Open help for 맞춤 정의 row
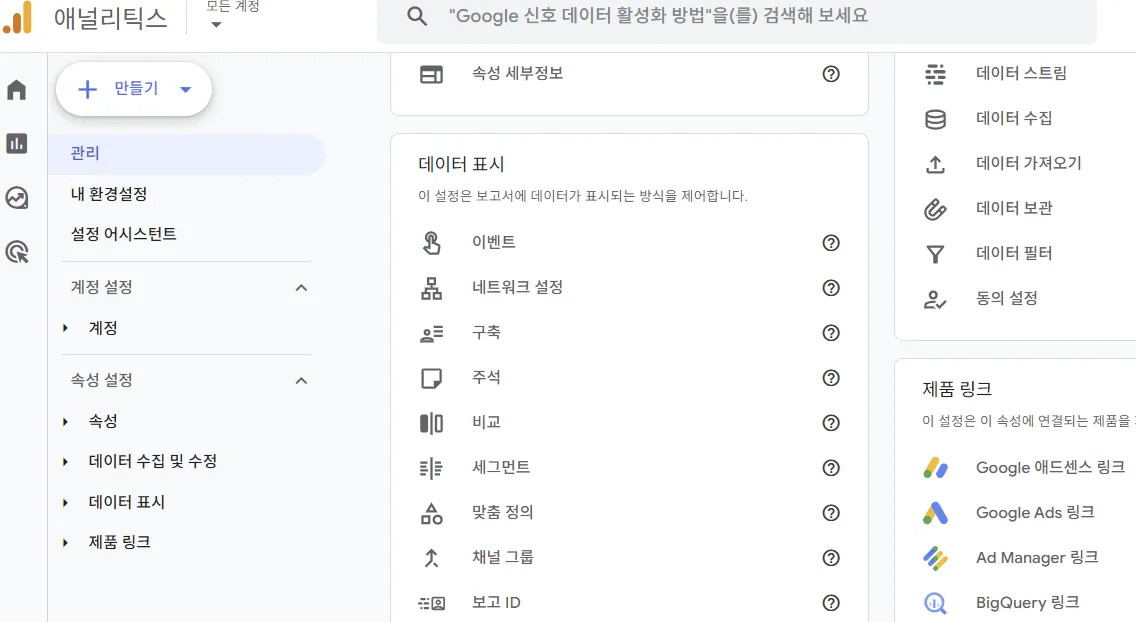The image size is (1136, 622). click(831, 513)
